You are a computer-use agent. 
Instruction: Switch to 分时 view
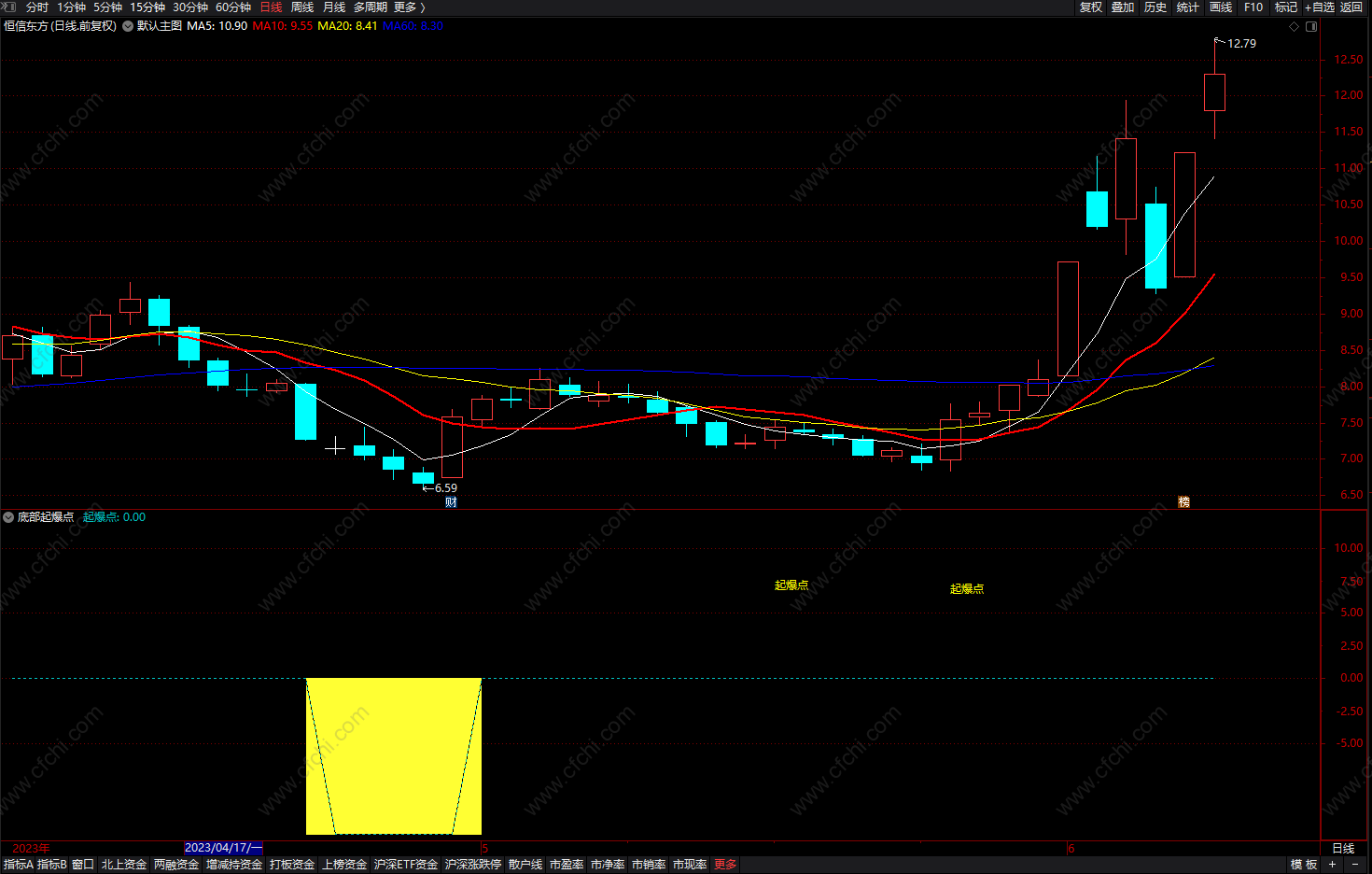tap(37, 7)
